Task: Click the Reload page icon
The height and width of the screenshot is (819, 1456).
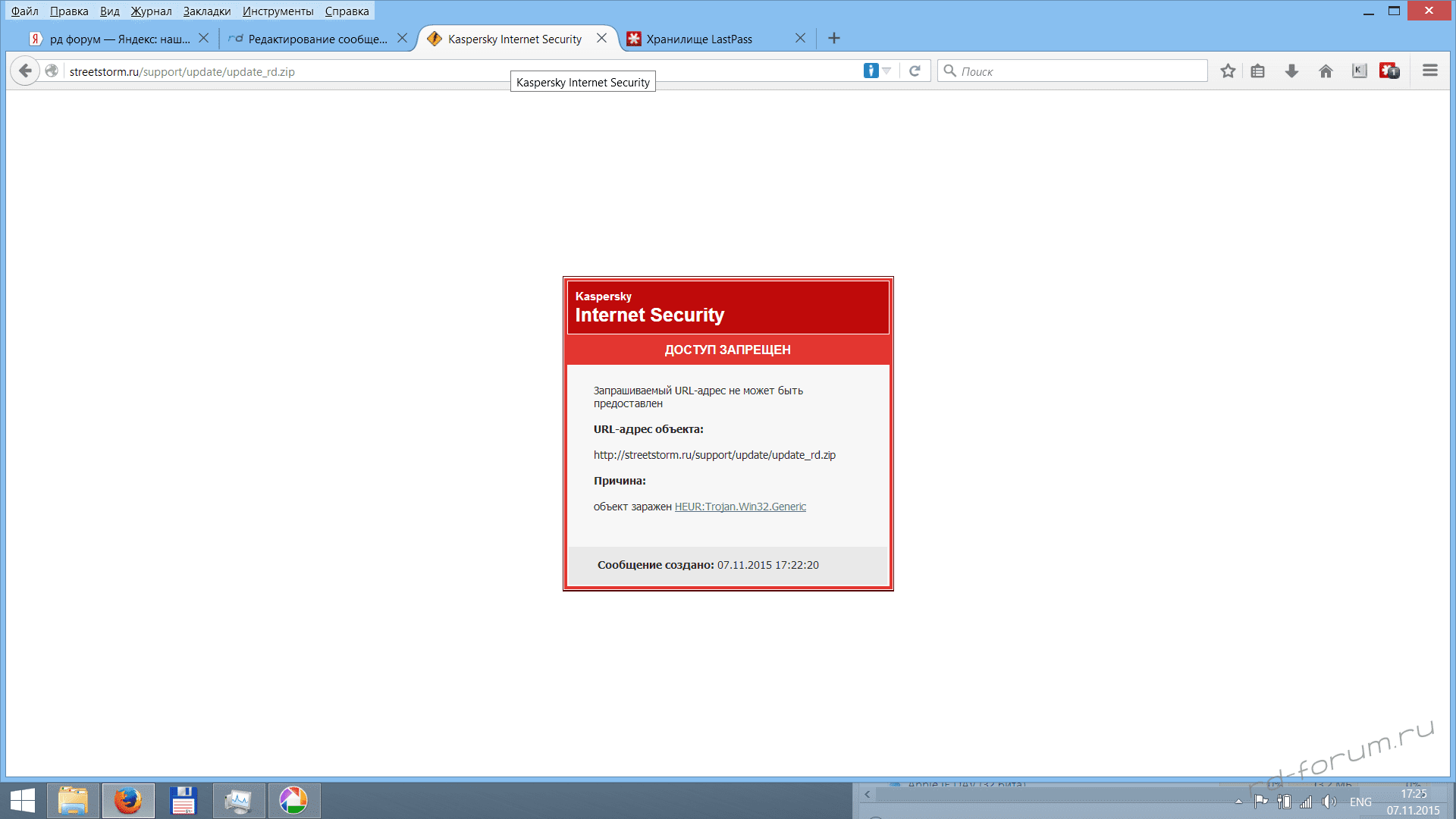Action: pos(915,71)
